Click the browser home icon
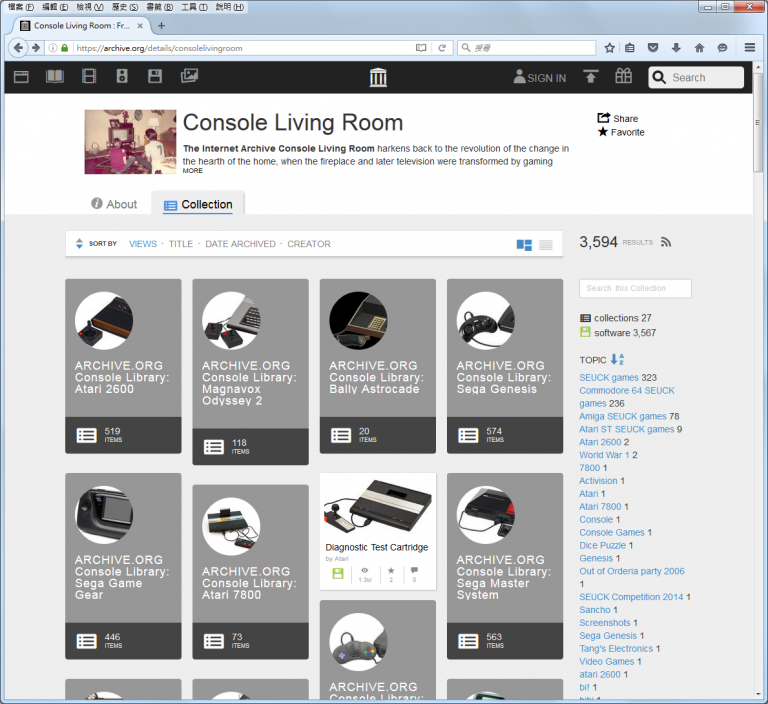 699,48
